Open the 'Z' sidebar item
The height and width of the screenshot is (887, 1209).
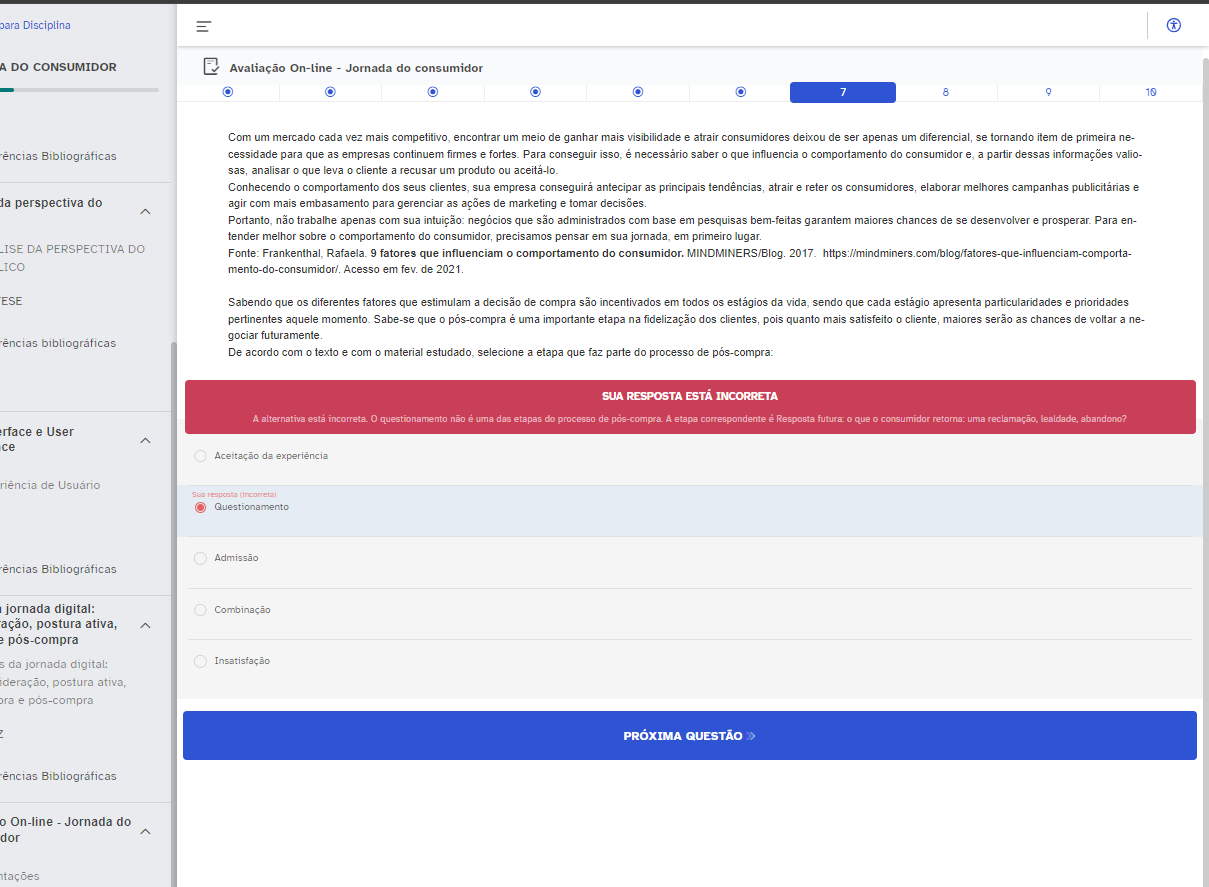[x=3, y=734]
